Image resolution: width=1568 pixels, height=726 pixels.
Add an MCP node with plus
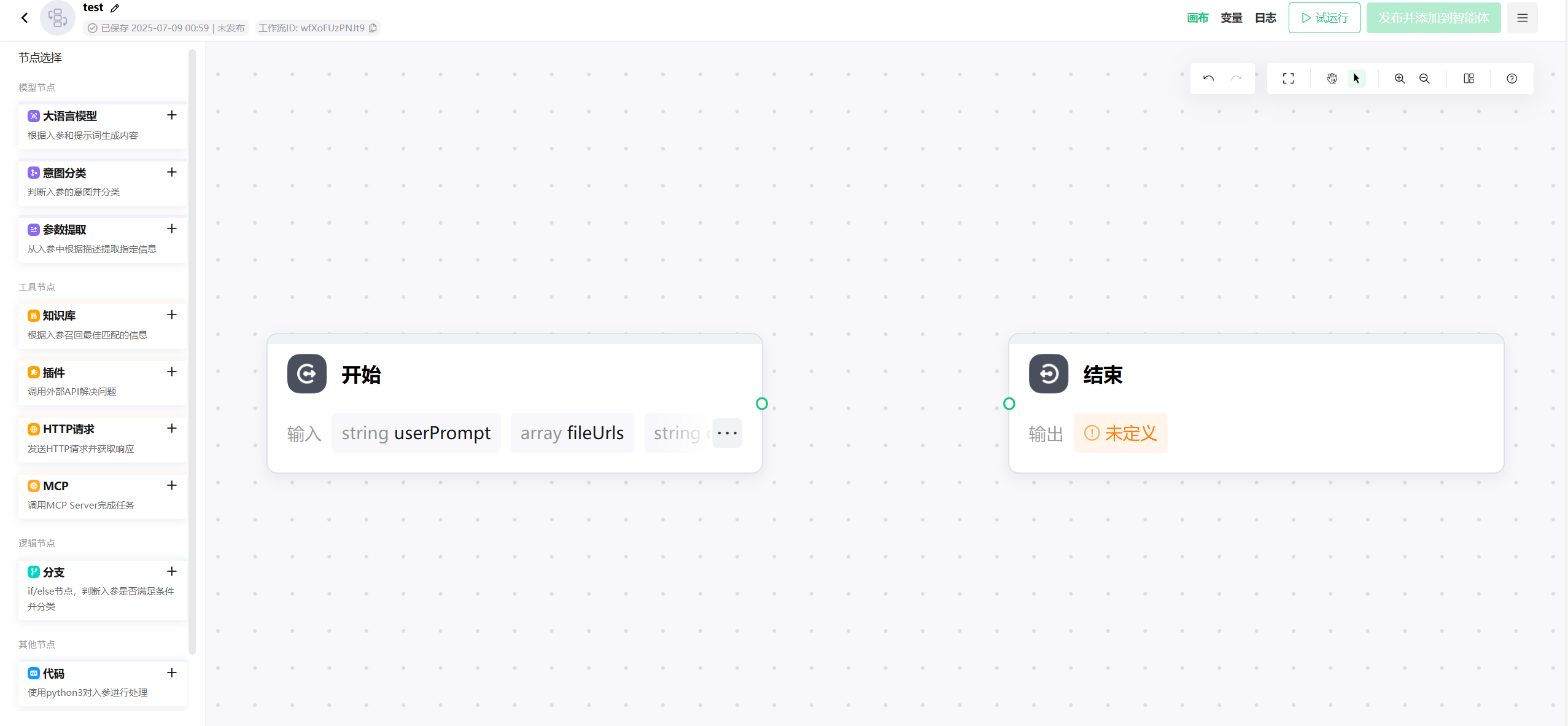click(x=172, y=485)
